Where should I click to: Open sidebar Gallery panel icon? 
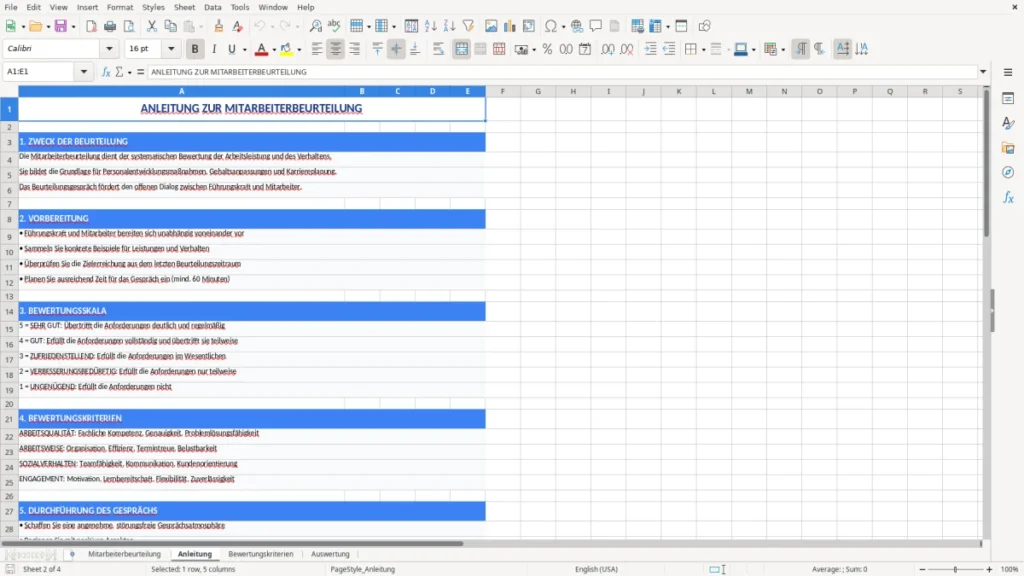pyautogui.click(x=1008, y=148)
